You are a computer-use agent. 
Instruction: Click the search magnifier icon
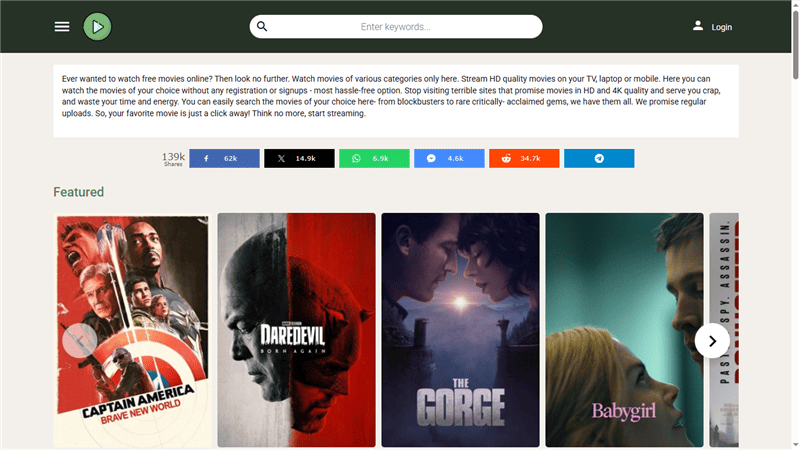[x=262, y=27]
